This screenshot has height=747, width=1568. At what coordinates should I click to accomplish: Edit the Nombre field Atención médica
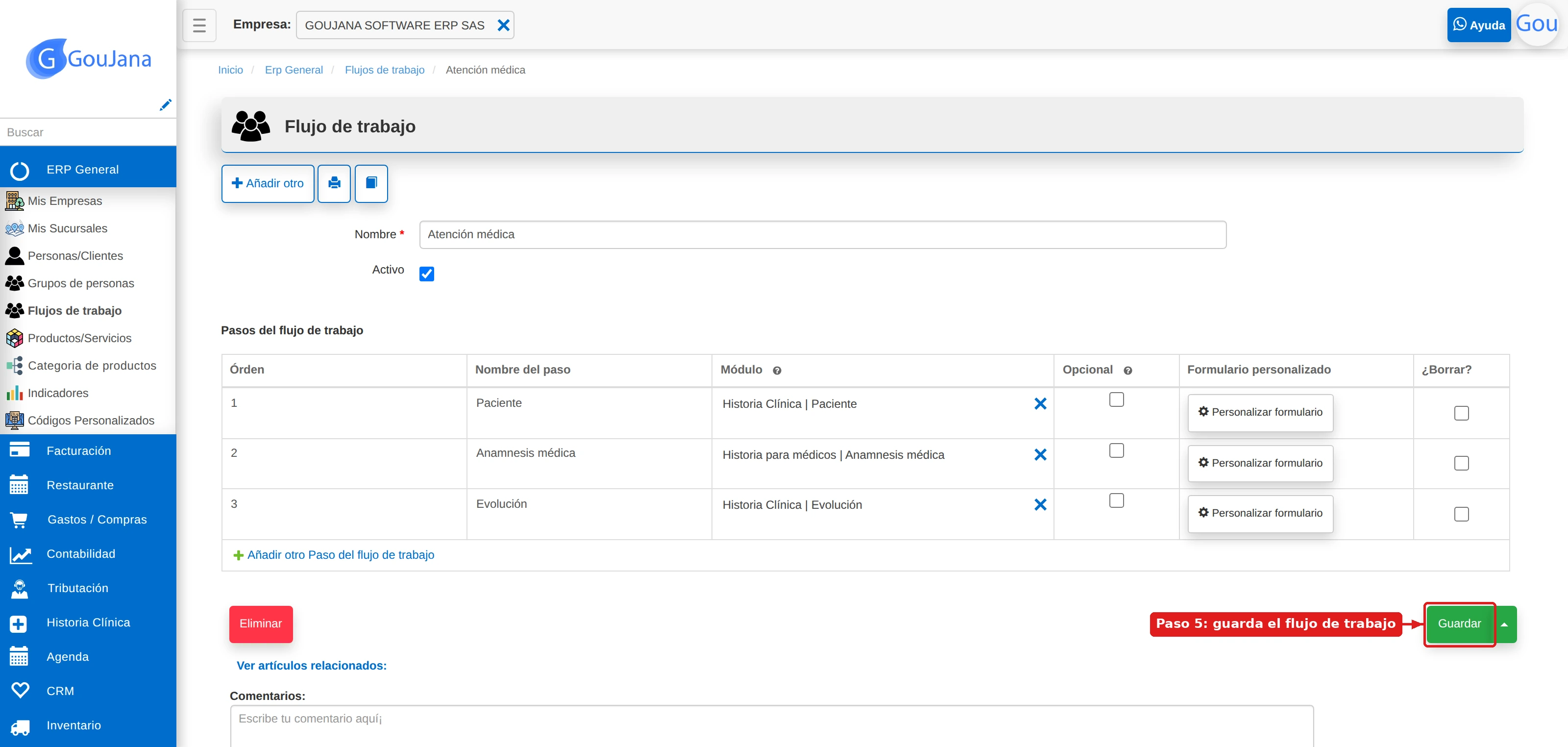(822, 234)
